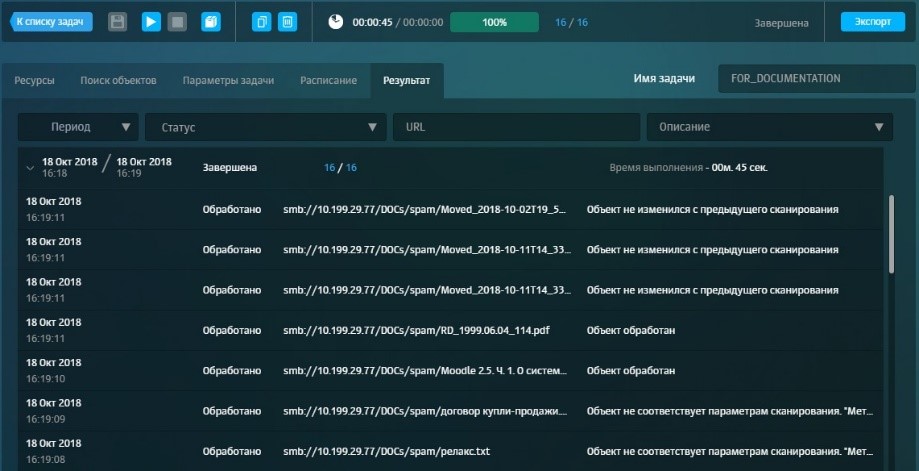Click the elapsed time clock icon
Screen dimensions: 919x471
click(335, 22)
